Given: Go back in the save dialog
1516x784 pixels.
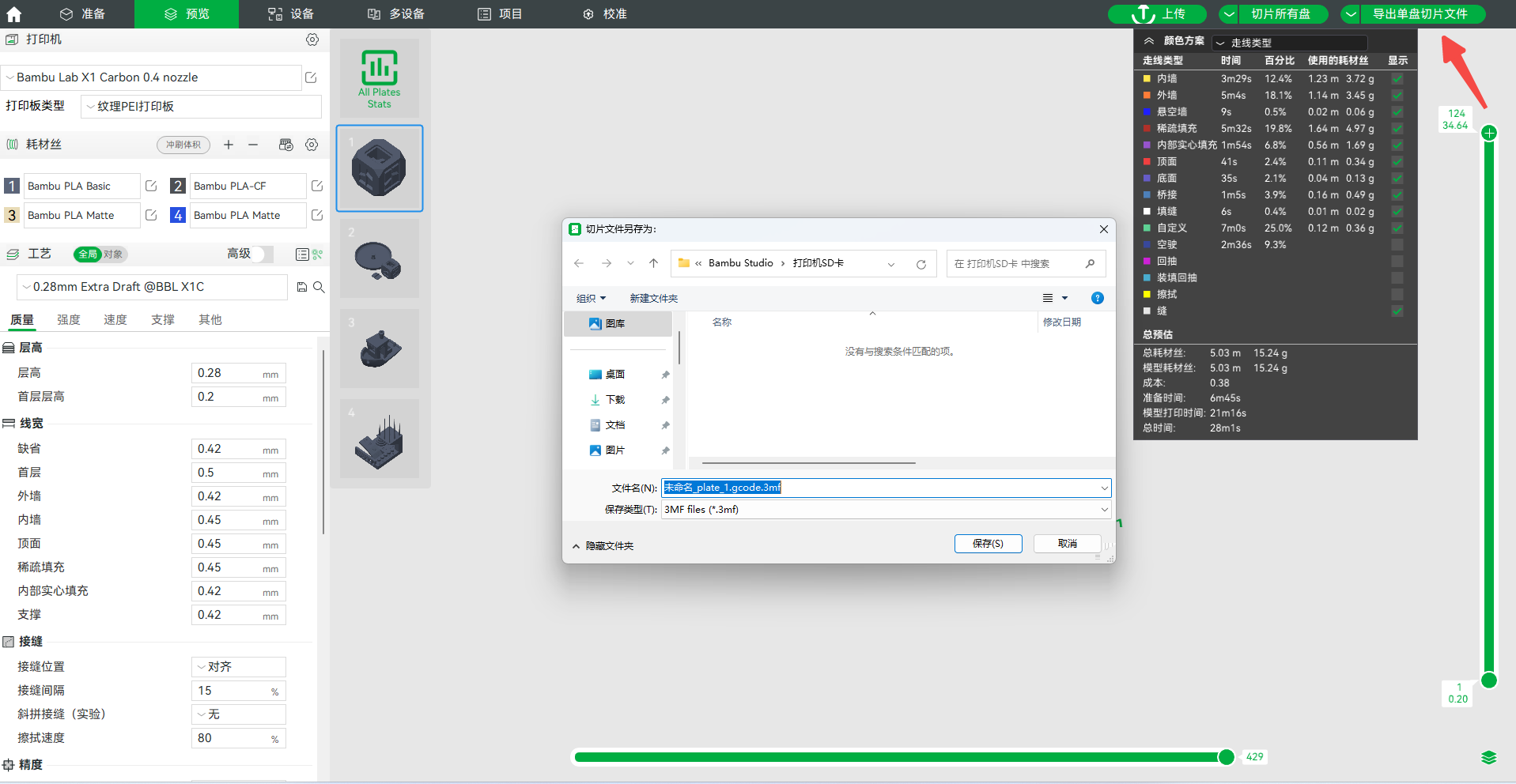Looking at the screenshot, I should tap(579, 263).
